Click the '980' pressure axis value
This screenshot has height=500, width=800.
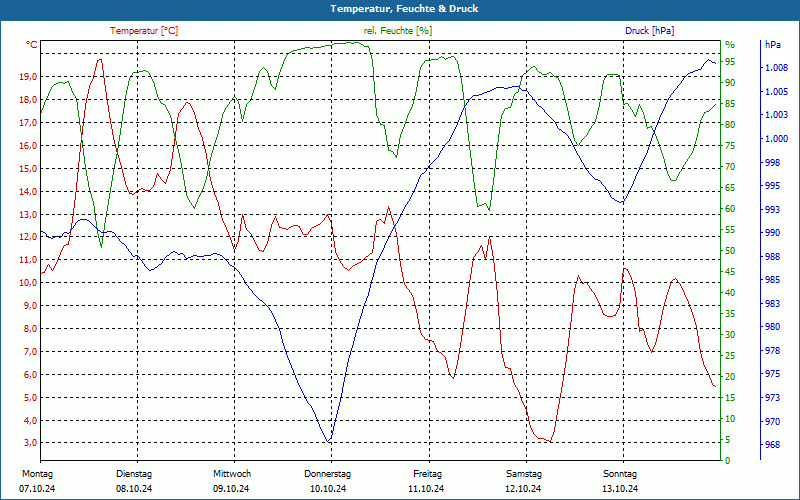[x=772, y=327]
